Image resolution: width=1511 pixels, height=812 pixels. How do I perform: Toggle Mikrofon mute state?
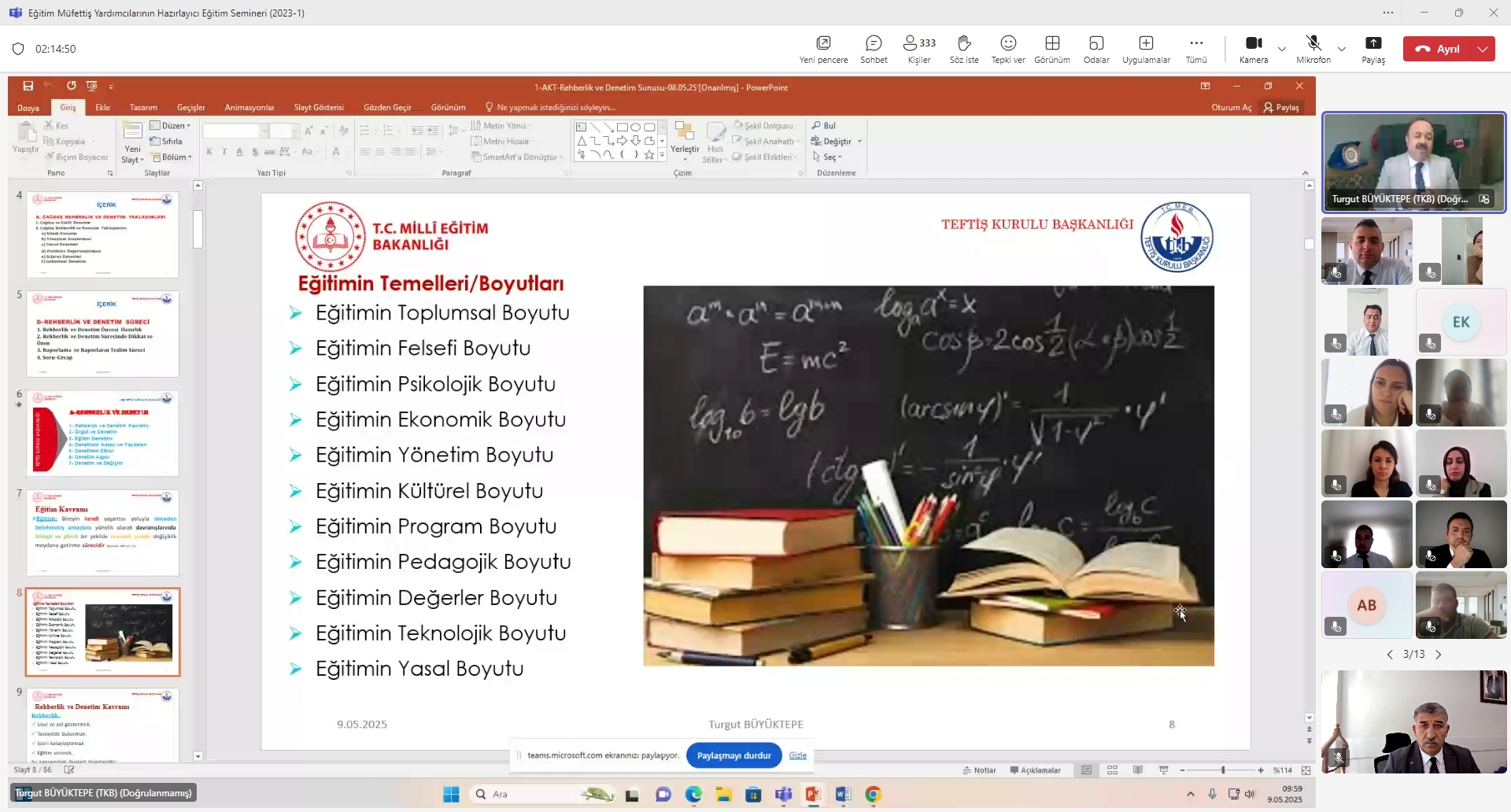click(1313, 49)
